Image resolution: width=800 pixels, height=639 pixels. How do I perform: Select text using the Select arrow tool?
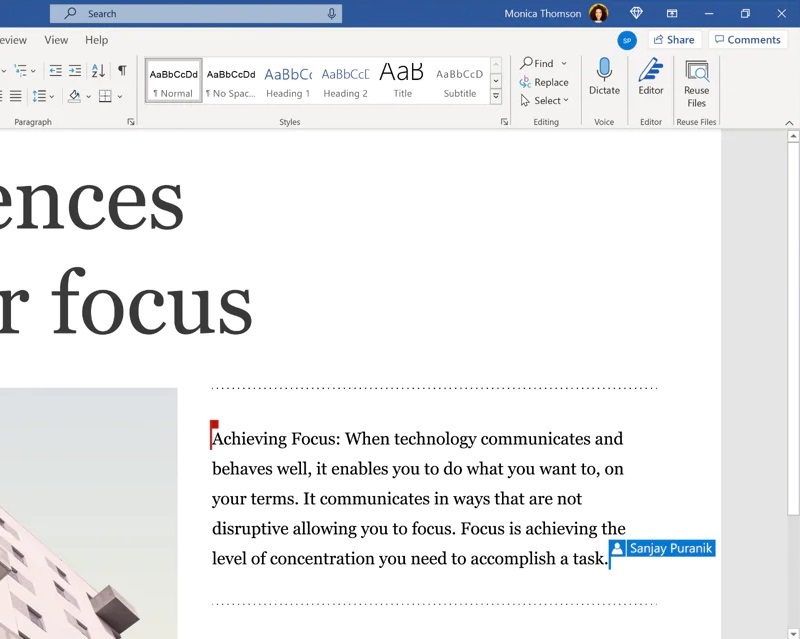[544, 100]
